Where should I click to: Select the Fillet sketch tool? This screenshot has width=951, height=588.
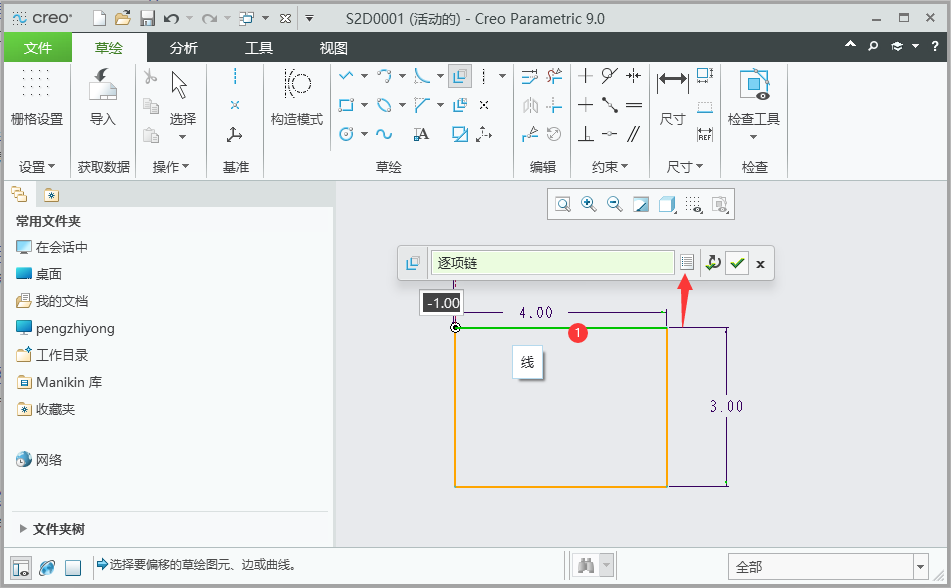tap(422, 76)
